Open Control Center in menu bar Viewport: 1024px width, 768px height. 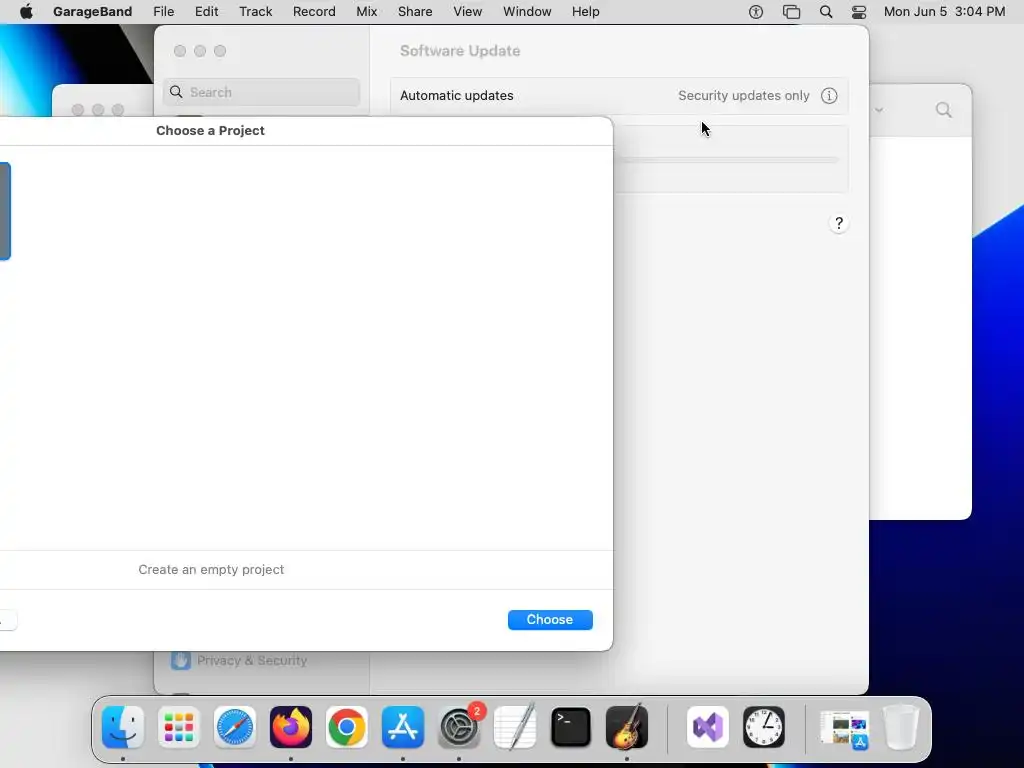pyautogui.click(x=859, y=11)
